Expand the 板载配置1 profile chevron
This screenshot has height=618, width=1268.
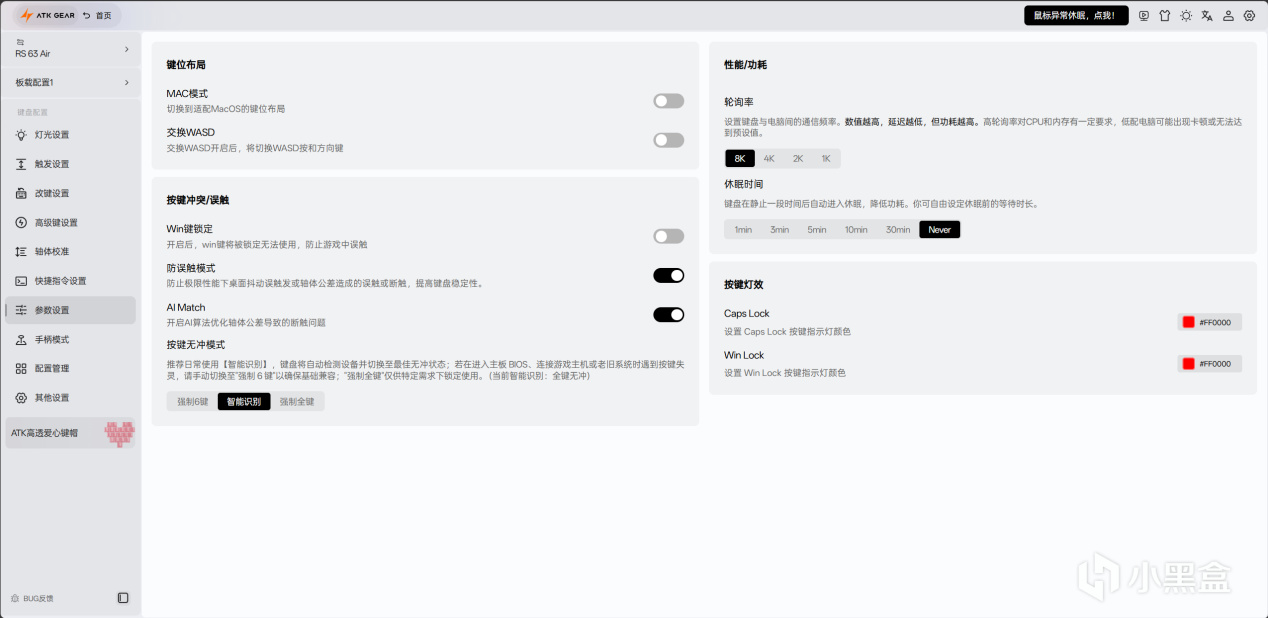coord(126,82)
